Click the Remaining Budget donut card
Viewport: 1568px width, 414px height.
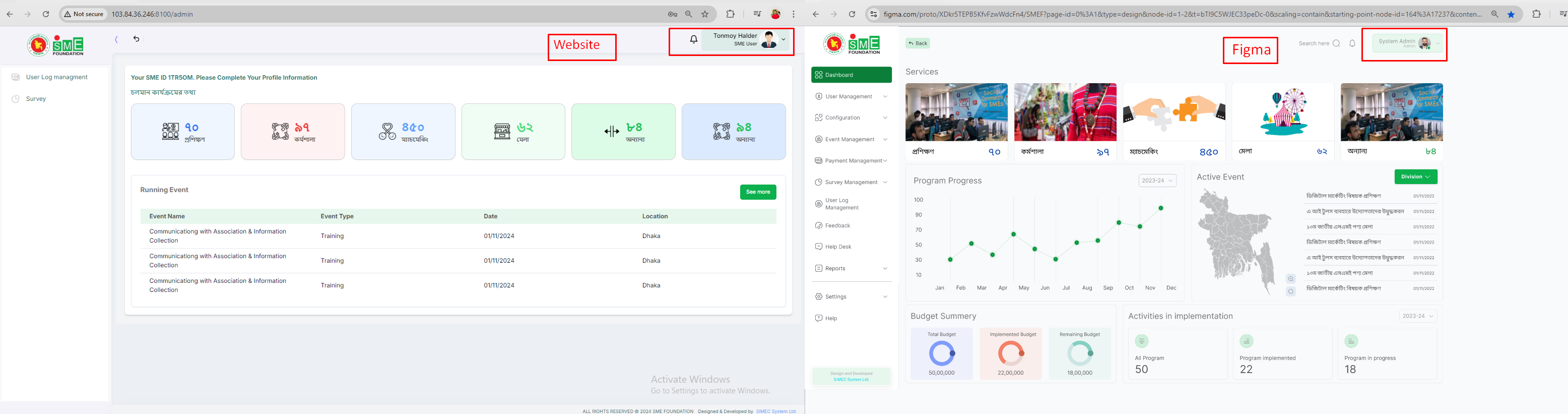pos(1080,353)
